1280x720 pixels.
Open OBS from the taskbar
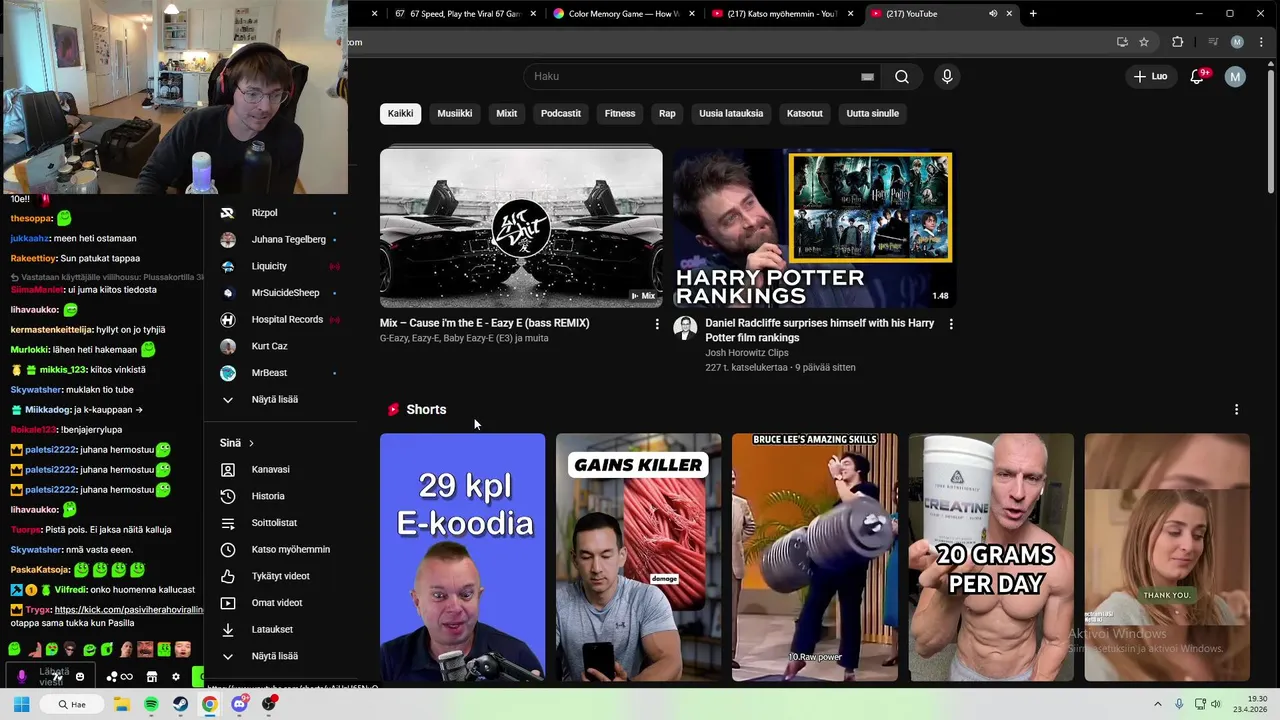[268, 704]
